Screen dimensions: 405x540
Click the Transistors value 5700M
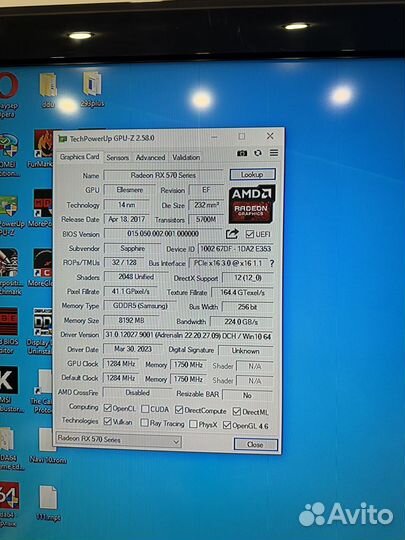(x=206, y=219)
